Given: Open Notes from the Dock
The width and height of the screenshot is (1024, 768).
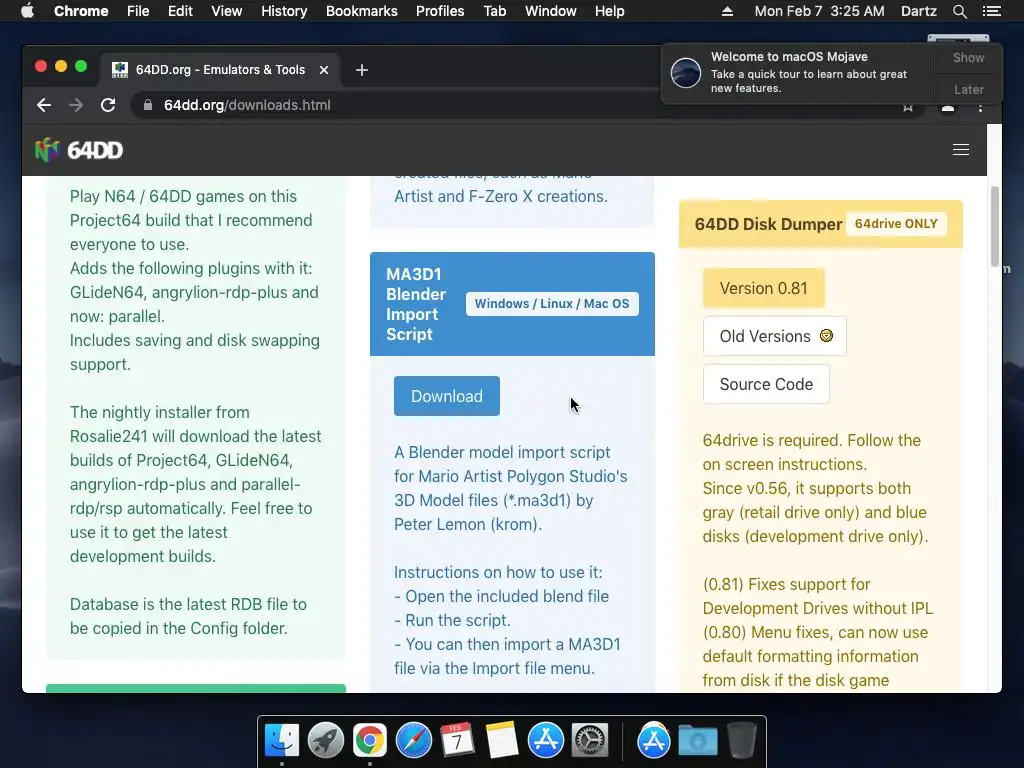Looking at the screenshot, I should tap(502, 741).
